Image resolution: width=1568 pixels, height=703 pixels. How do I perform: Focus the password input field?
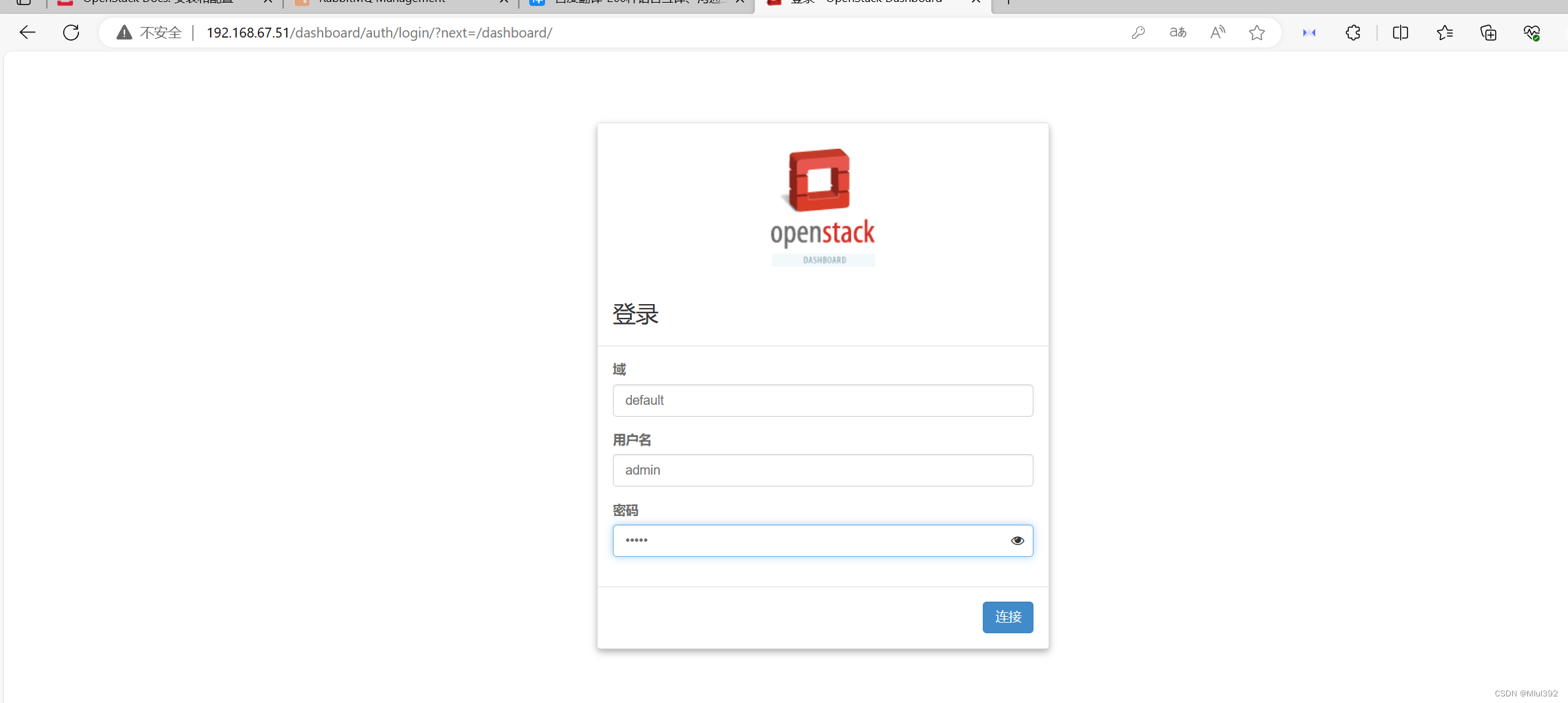823,540
